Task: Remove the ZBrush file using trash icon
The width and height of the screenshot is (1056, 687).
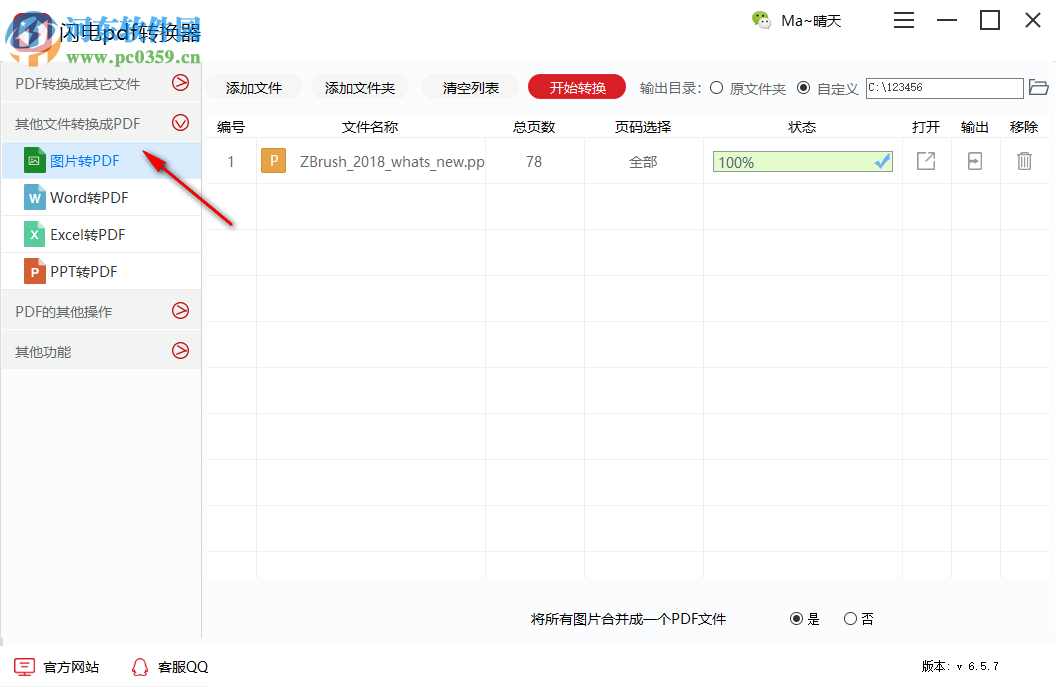Action: tap(1024, 160)
